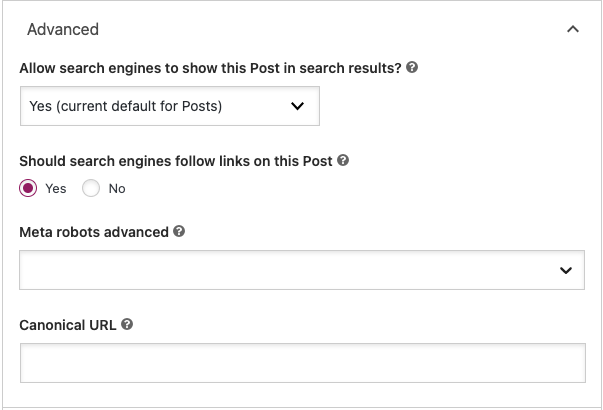This screenshot has height=410, width=603.
Task: Click the "Yes" label text beside the radio
Action: (56, 189)
